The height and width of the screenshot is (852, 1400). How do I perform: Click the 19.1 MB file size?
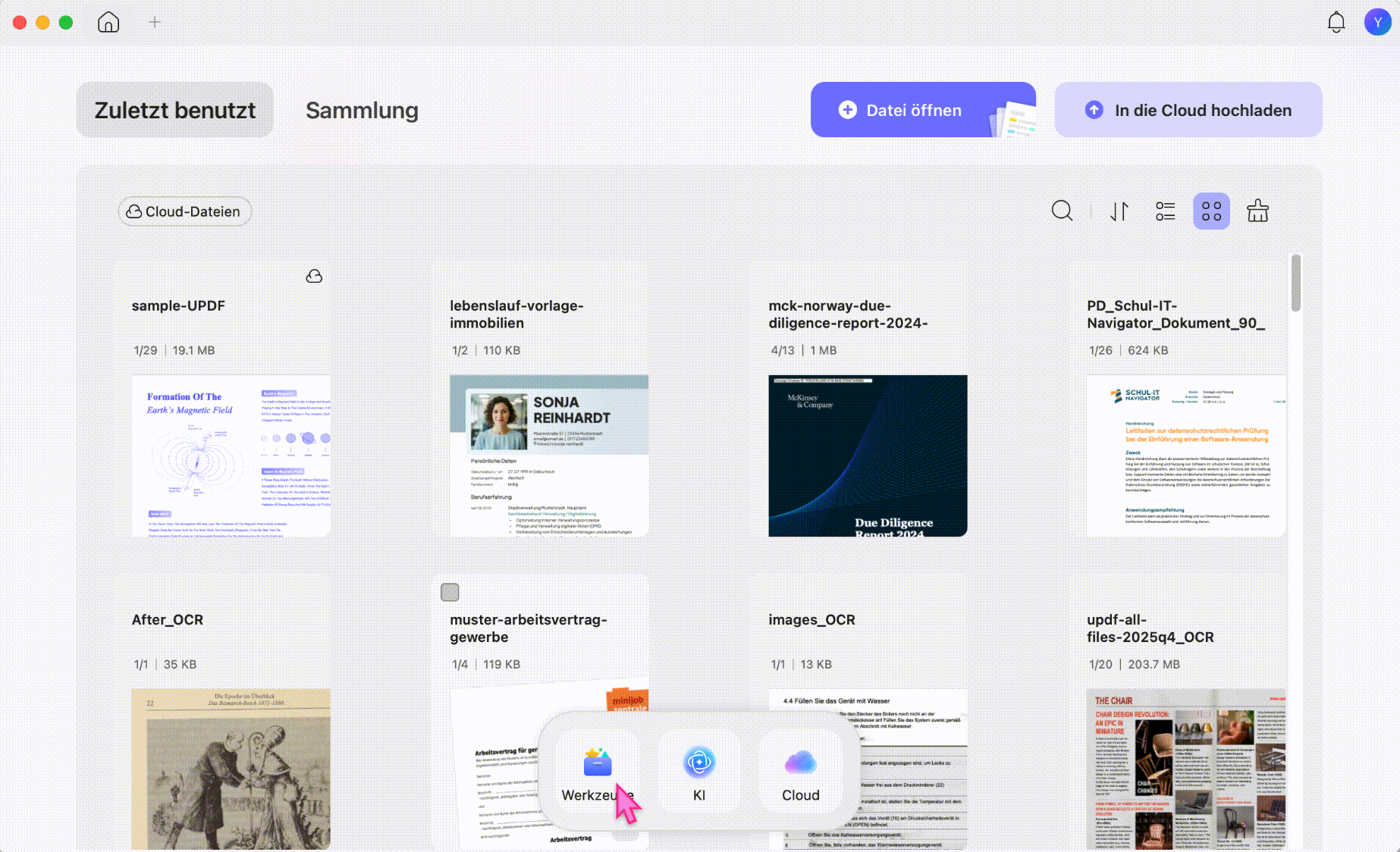193,350
